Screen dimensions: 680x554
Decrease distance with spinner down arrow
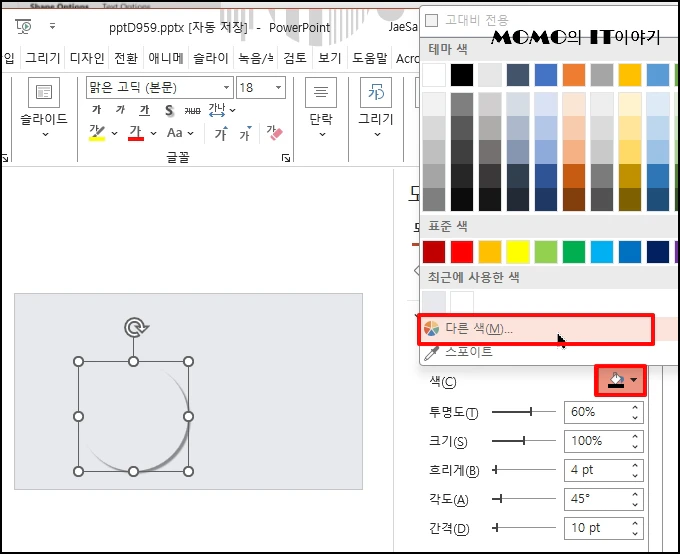(635, 534)
